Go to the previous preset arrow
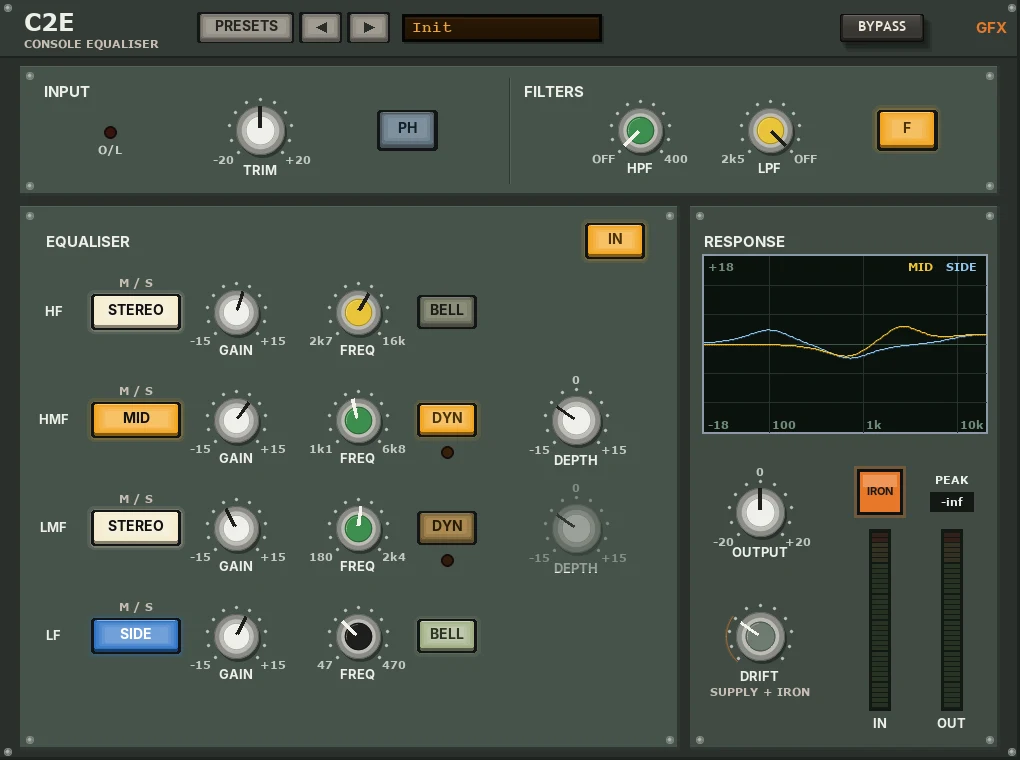1020x760 pixels. point(320,27)
